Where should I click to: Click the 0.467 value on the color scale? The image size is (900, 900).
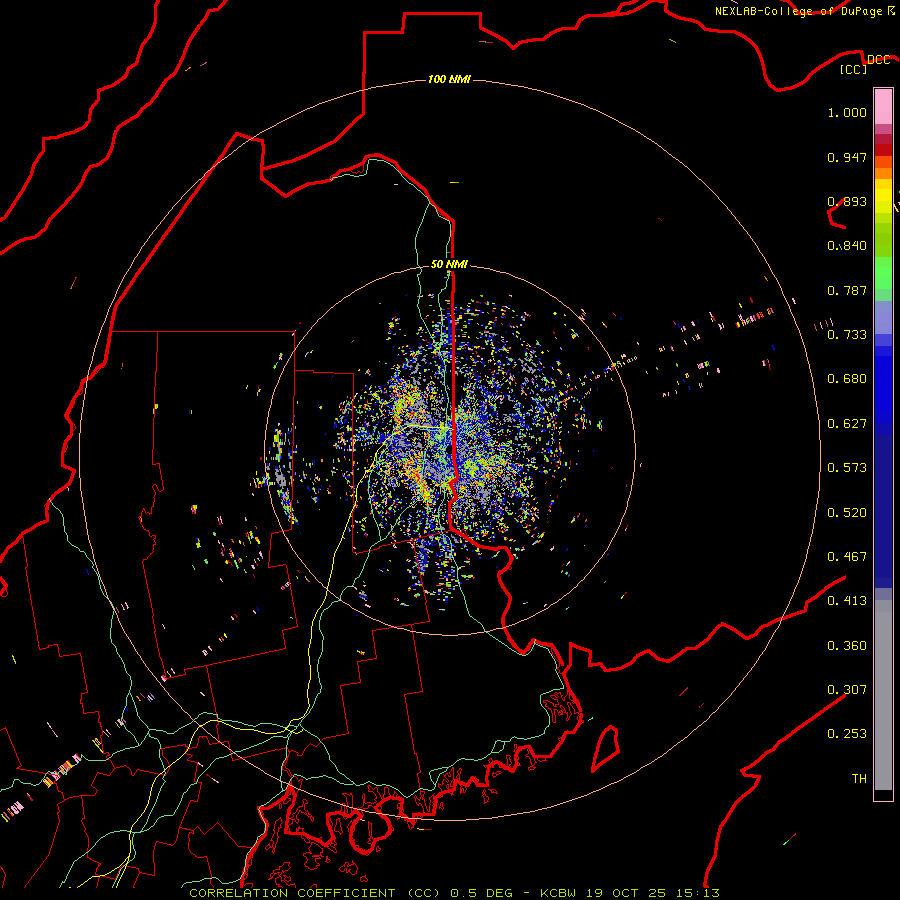(847, 557)
